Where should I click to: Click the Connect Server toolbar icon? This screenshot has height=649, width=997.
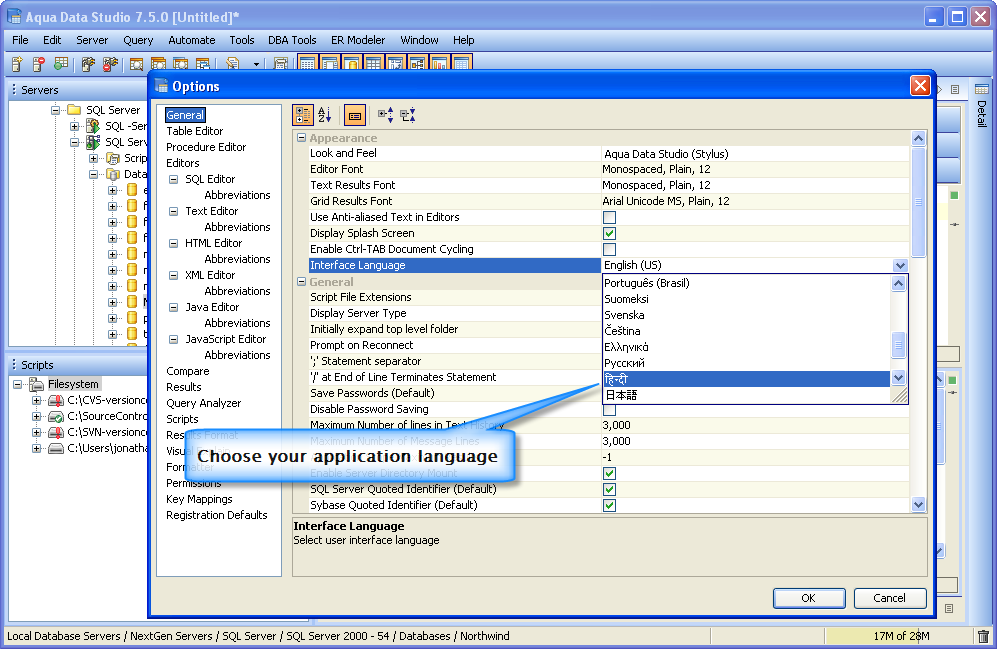tap(88, 64)
